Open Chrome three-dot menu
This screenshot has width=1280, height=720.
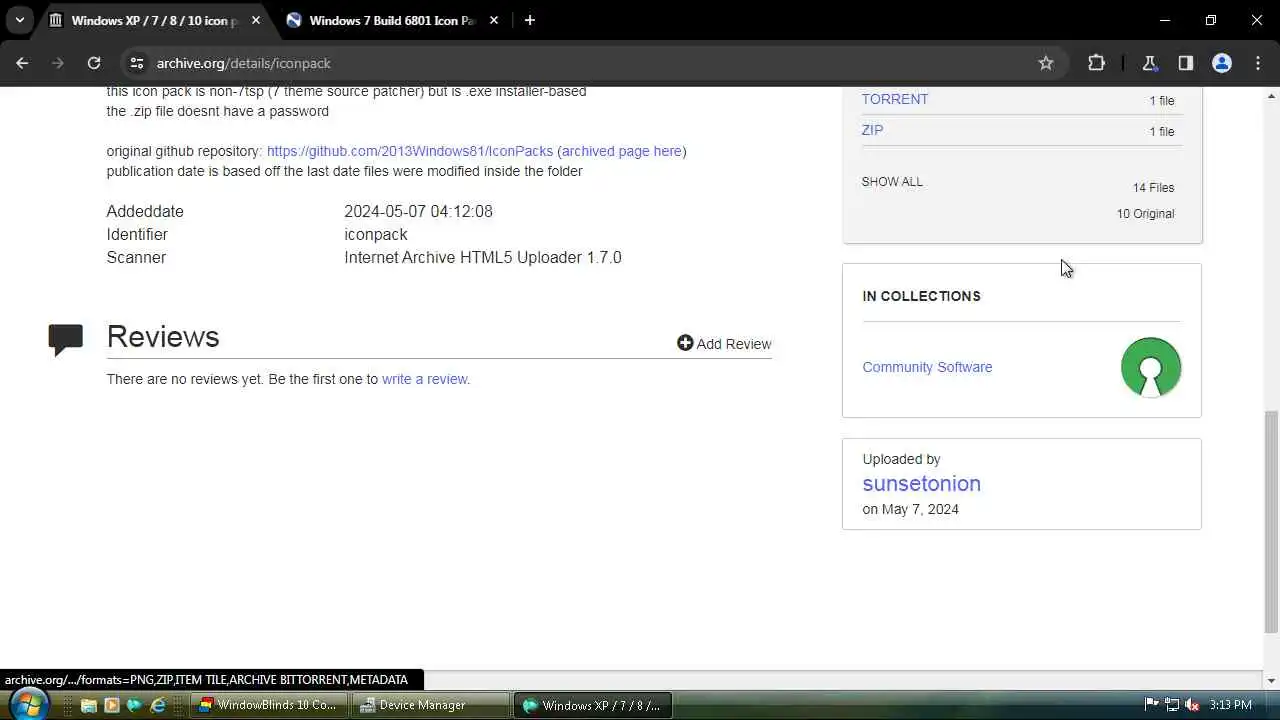tap(1257, 63)
